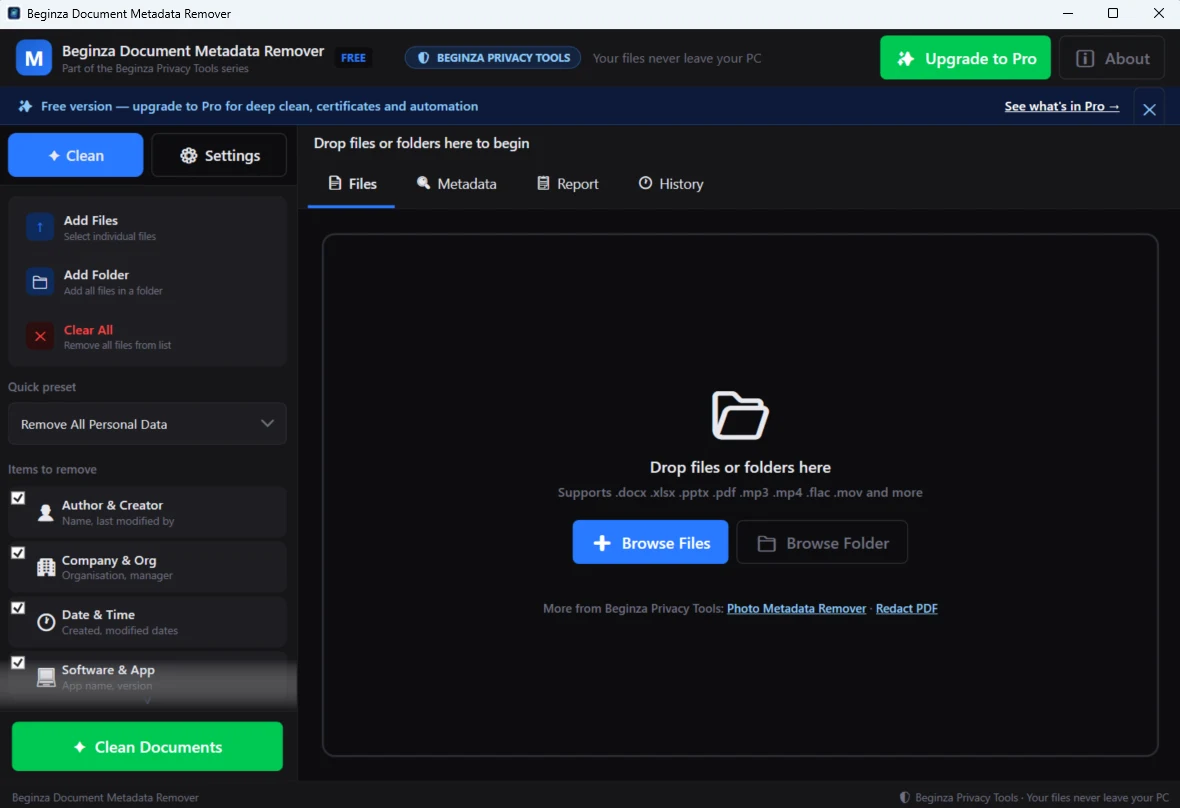The width and height of the screenshot is (1180, 808).
Task: Open the About button
Action: [1112, 58]
